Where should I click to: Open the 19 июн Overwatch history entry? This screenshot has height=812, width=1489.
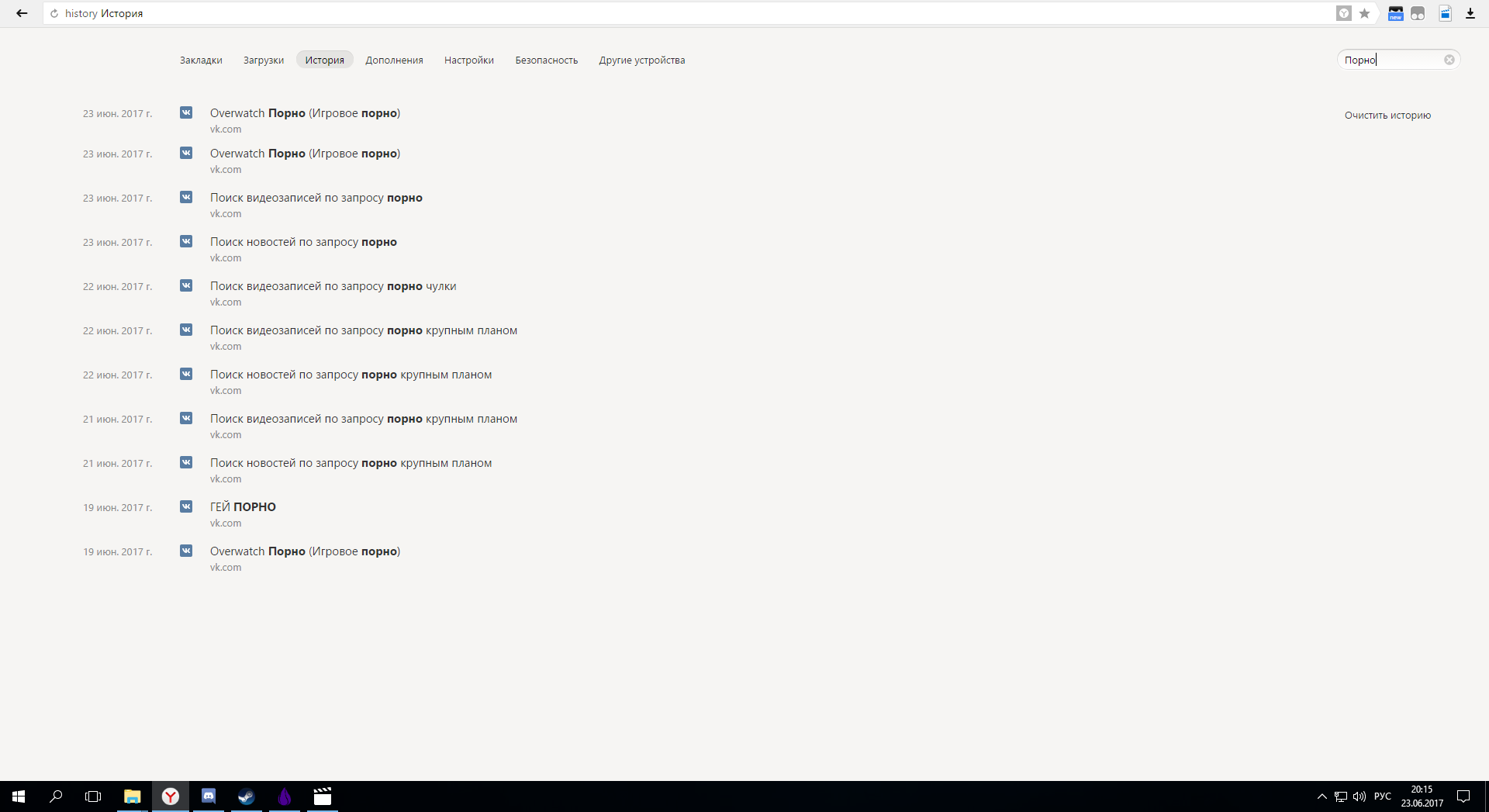pyautogui.click(x=305, y=551)
